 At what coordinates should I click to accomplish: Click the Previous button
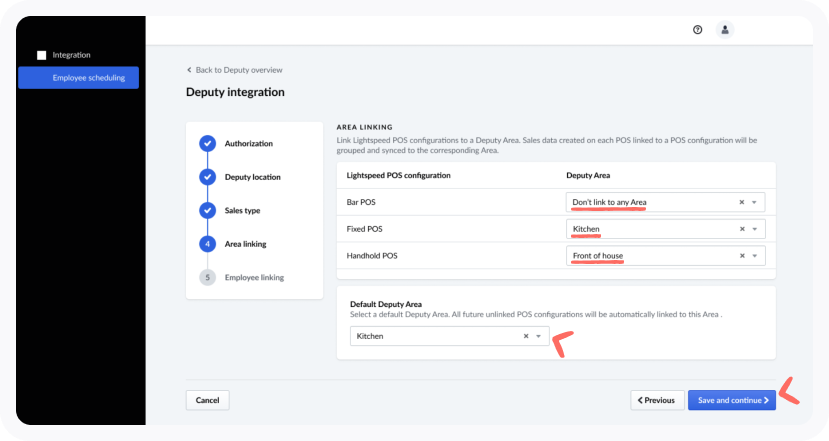(657, 400)
